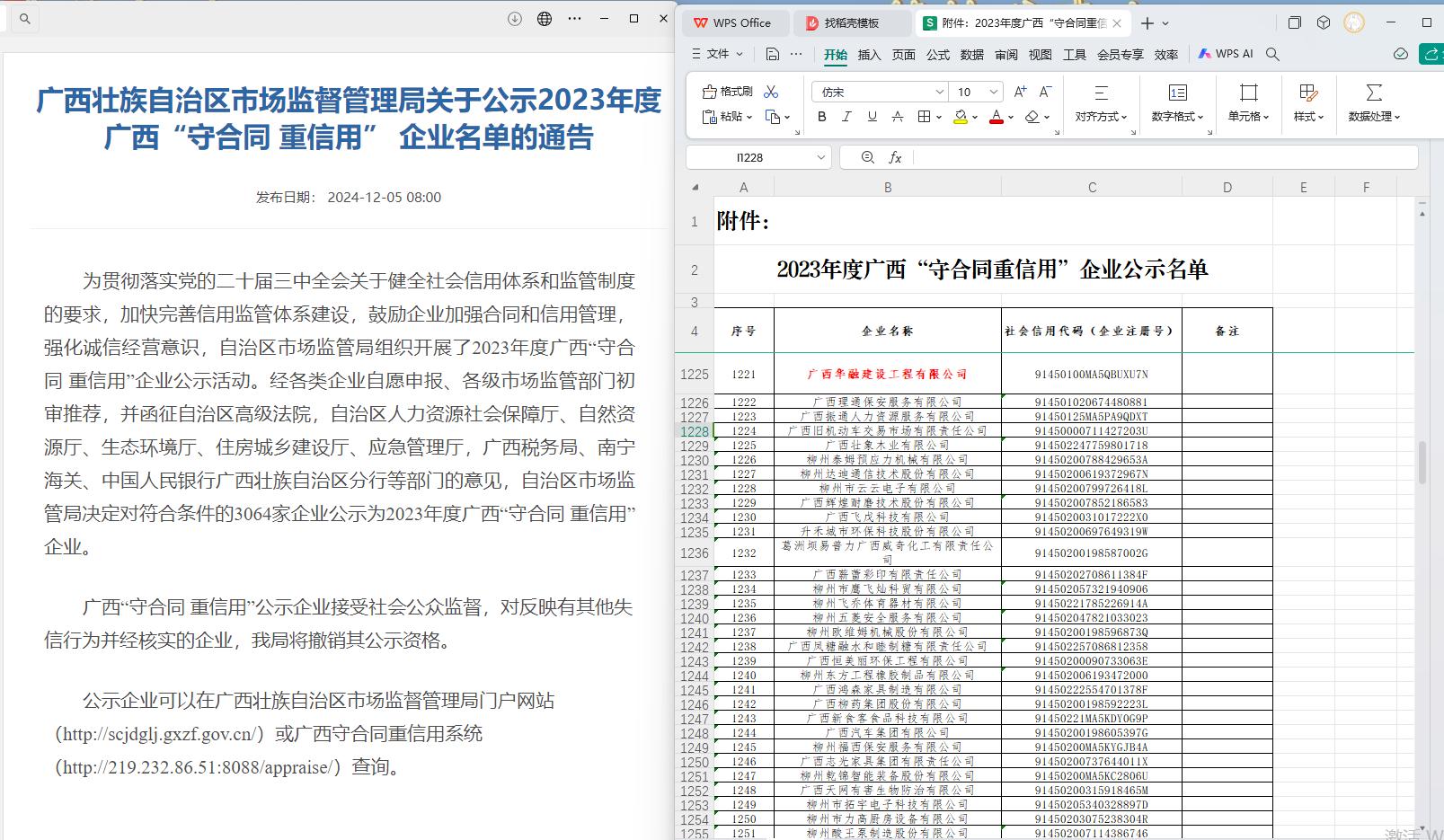Toggle Italic formatting
Viewport: 1444px width, 840px height.
[x=846, y=117]
